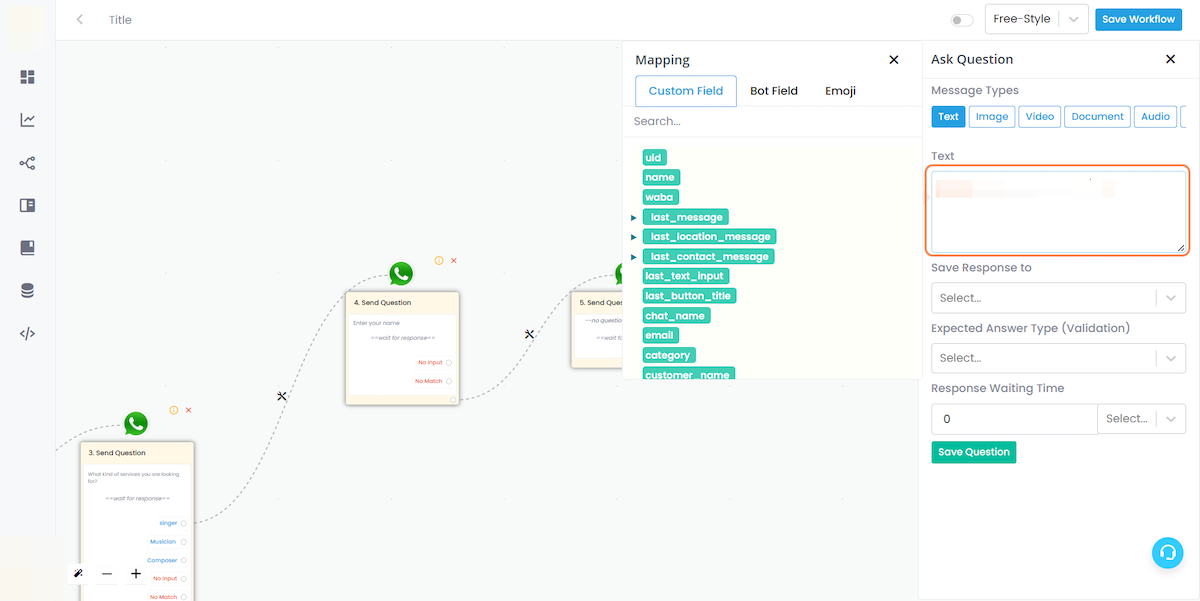Click WhatsApp icon above node 4
Viewport: 1200px width, 601px height.
click(401, 274)
